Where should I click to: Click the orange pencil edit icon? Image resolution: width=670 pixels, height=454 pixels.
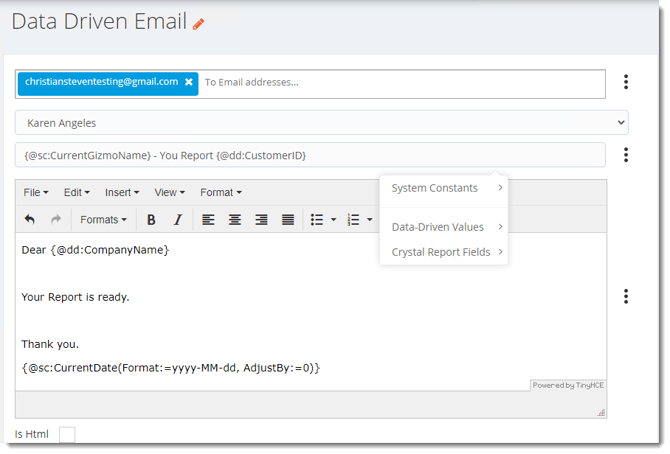coord(198,24)
